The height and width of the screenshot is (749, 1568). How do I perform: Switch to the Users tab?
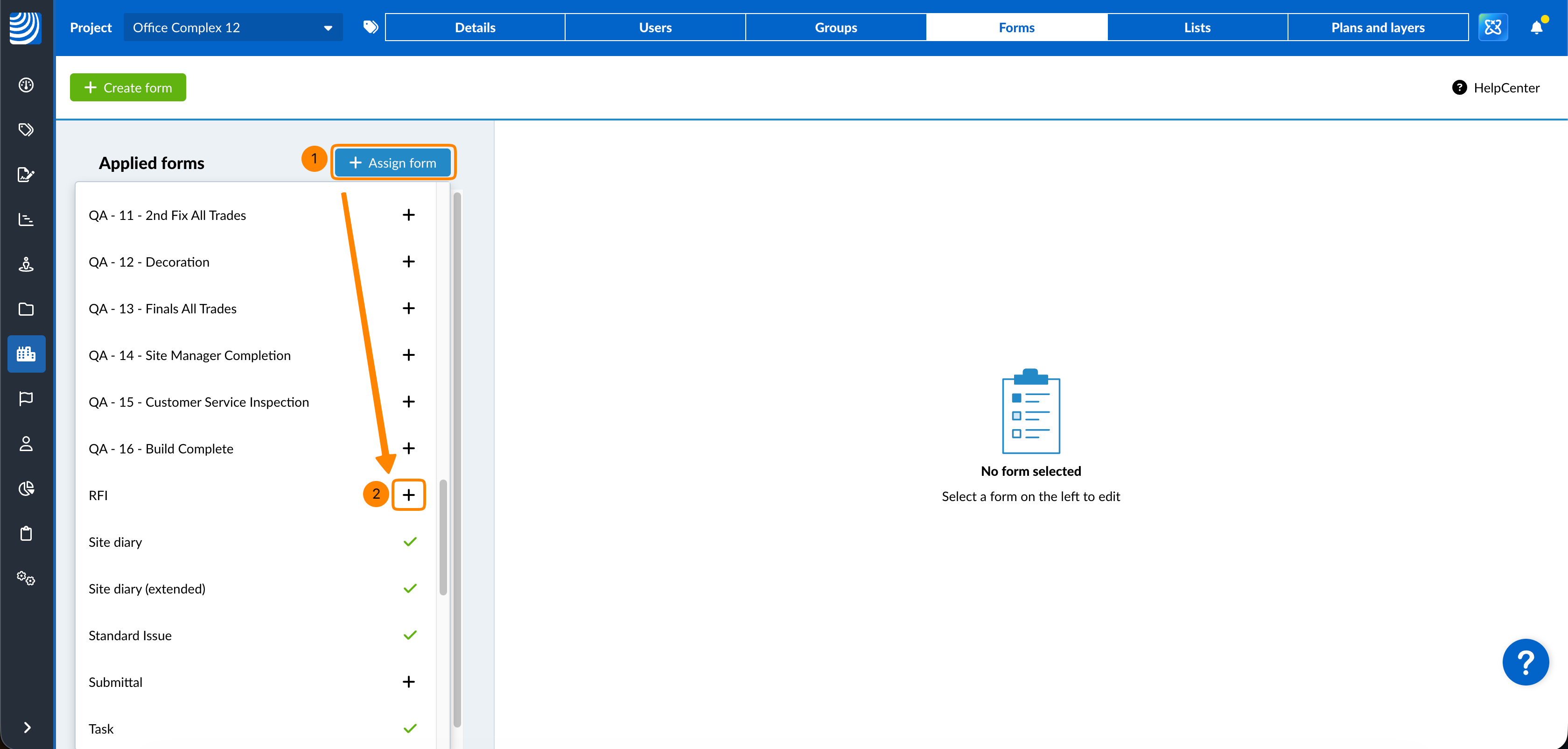(x=655, y=28)
